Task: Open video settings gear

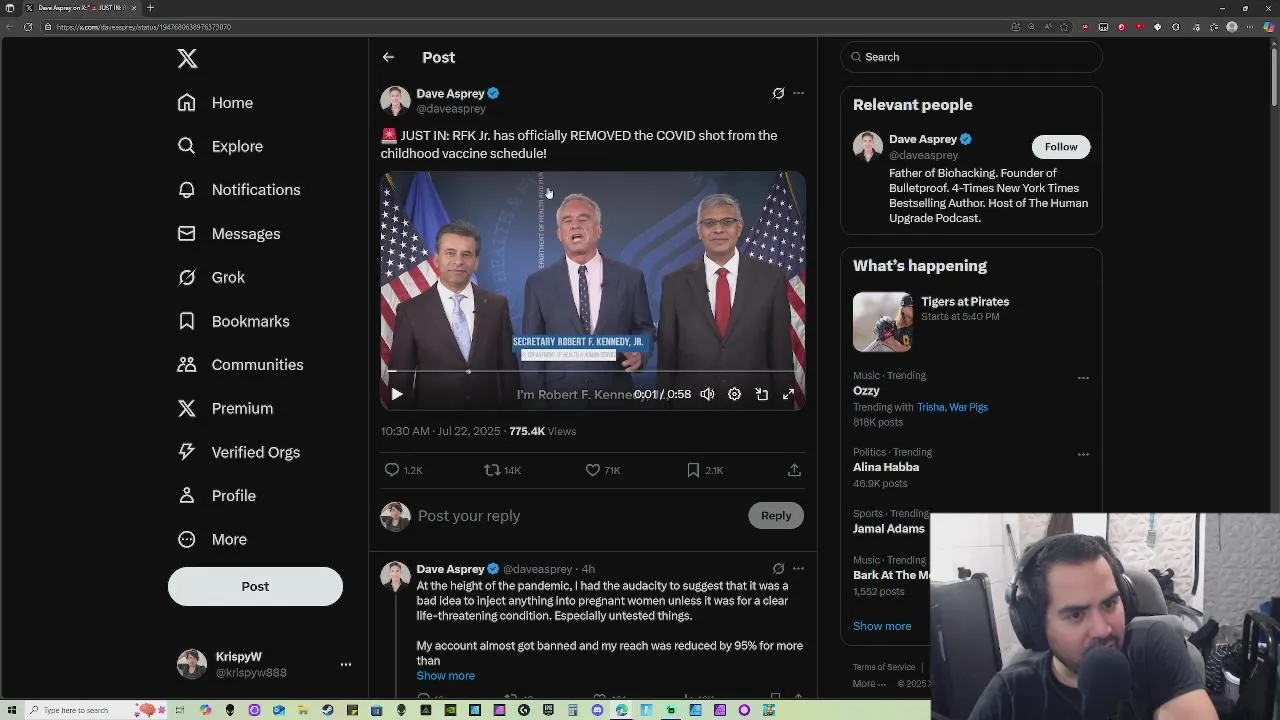Action: pos(734,394)
